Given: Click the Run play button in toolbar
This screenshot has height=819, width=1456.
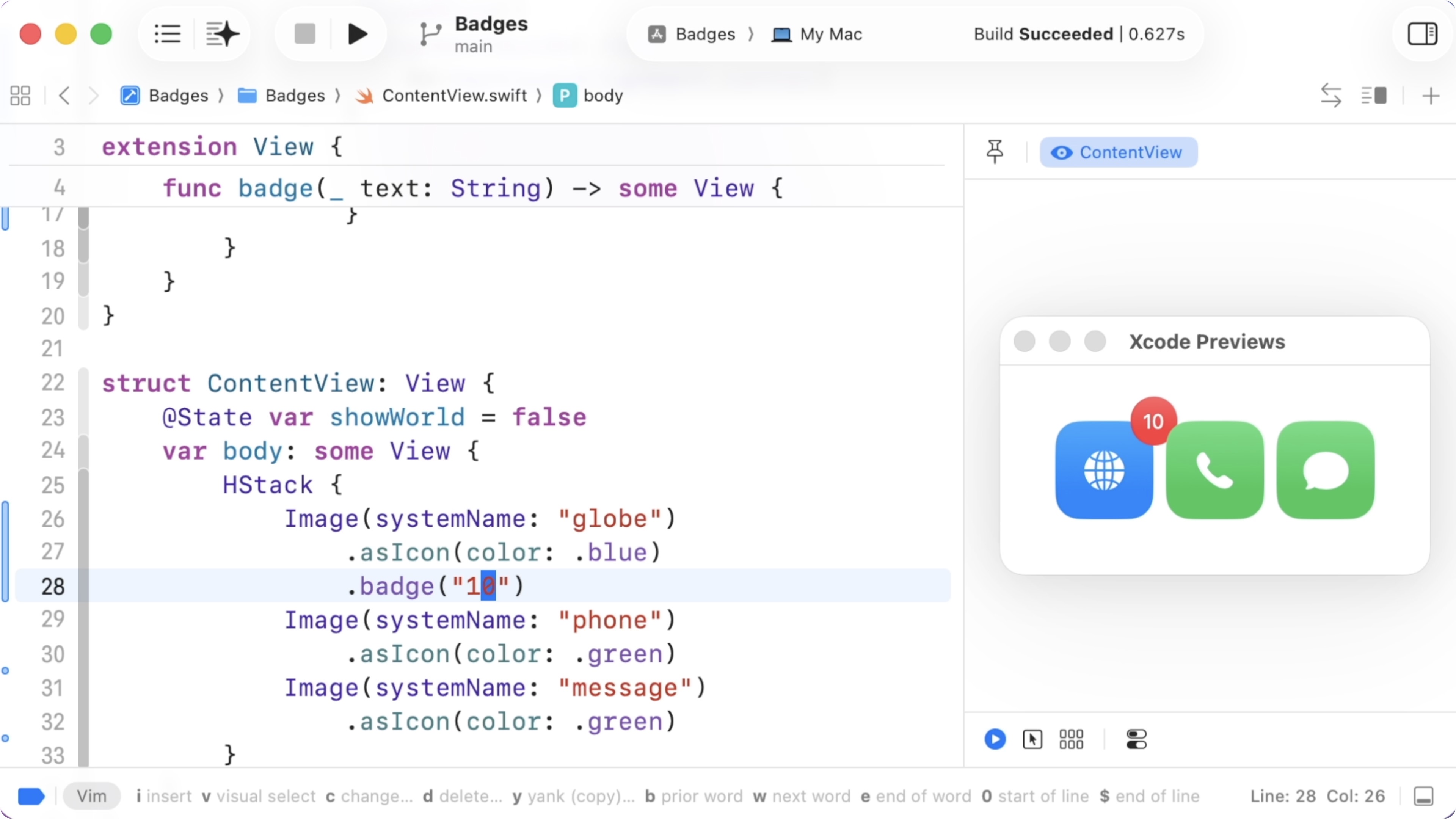Looking at the screenshot, I should 357,34.
